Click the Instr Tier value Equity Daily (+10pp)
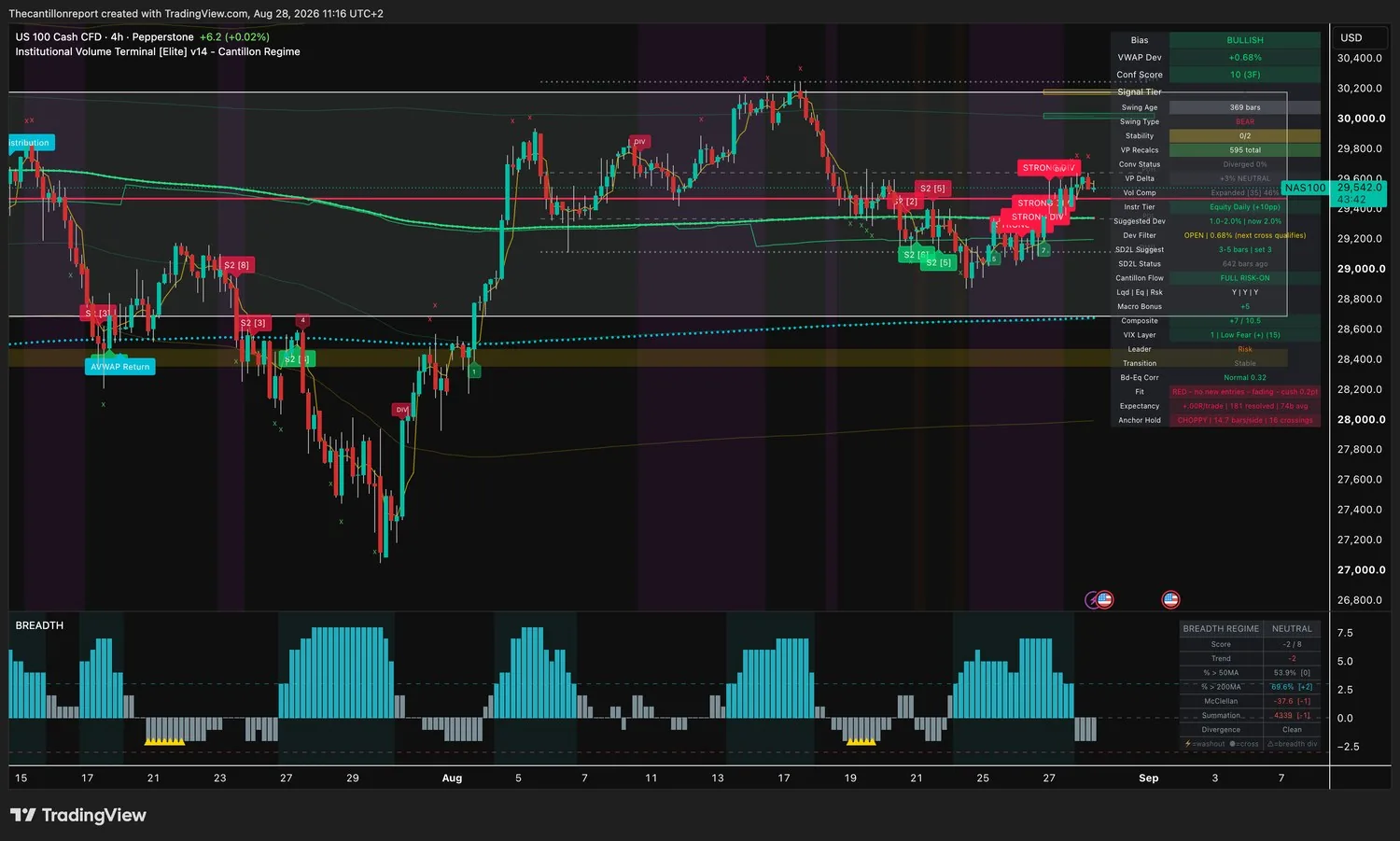The image size is (1400, 841). (x=1245, y=207)
